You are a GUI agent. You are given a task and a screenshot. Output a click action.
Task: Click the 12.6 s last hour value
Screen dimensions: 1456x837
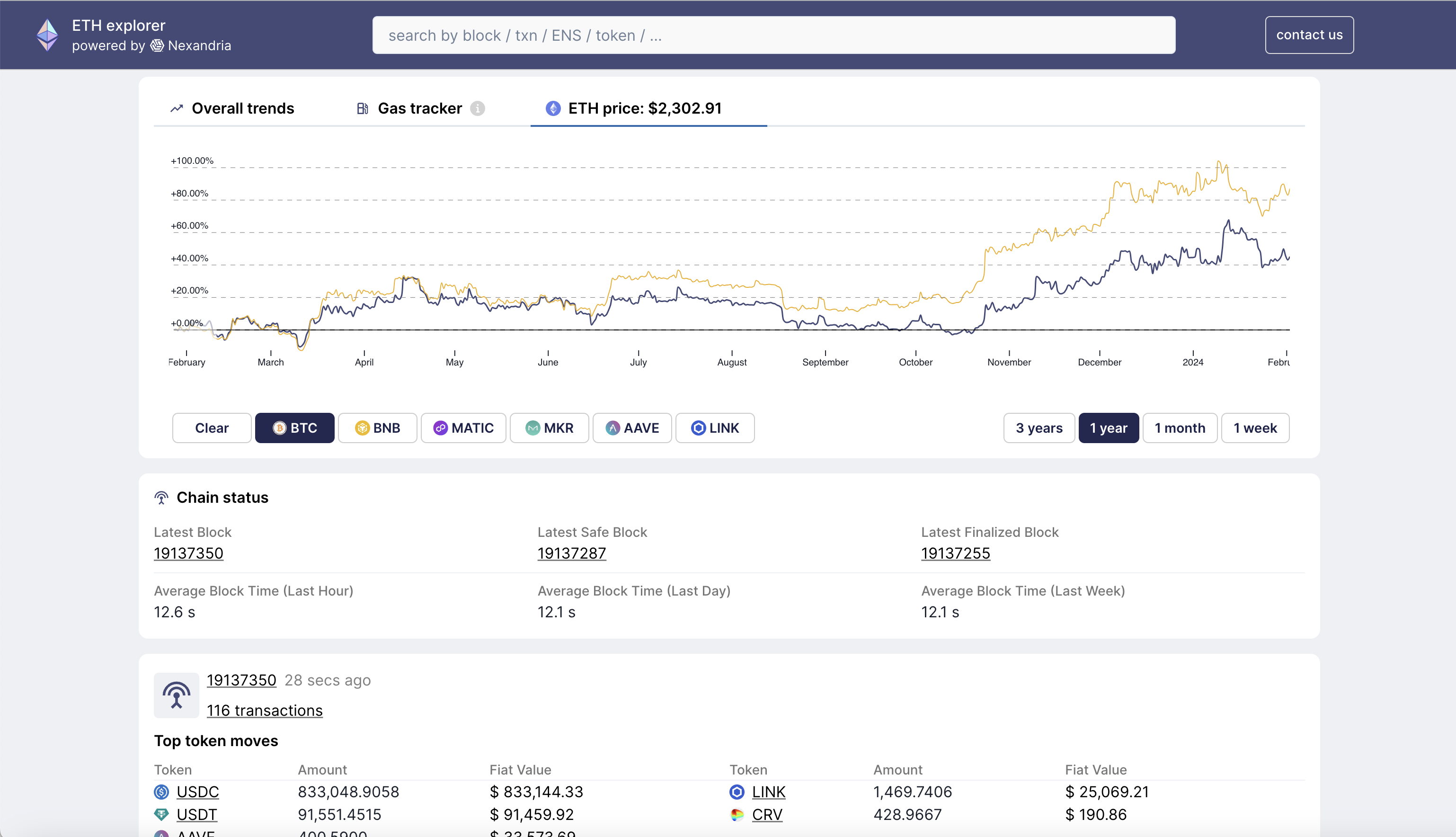coord(175,612)
